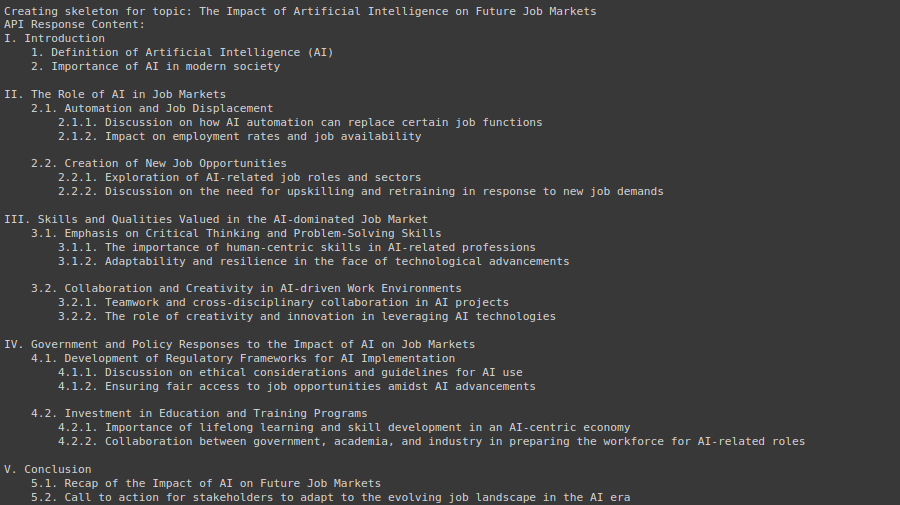The height and width of the screenshot is (505, 900).
Task: Click the 'I. Introduction' heading
Action: (55, 38)
